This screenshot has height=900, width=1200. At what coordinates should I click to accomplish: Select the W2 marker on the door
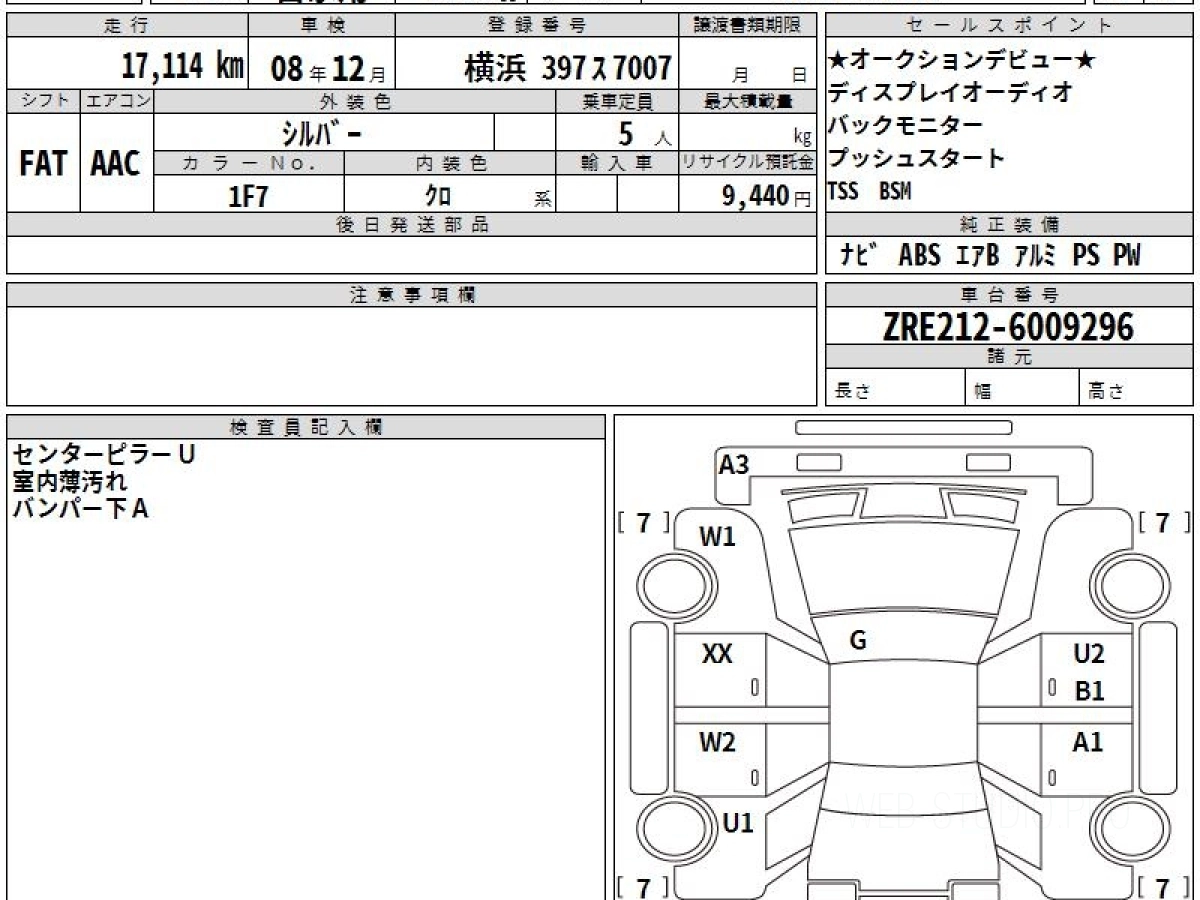(x=717, y=743)
